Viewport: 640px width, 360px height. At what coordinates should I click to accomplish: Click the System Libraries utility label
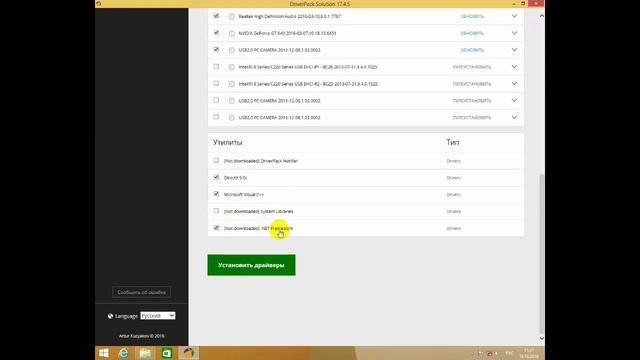tap(258, 211)
